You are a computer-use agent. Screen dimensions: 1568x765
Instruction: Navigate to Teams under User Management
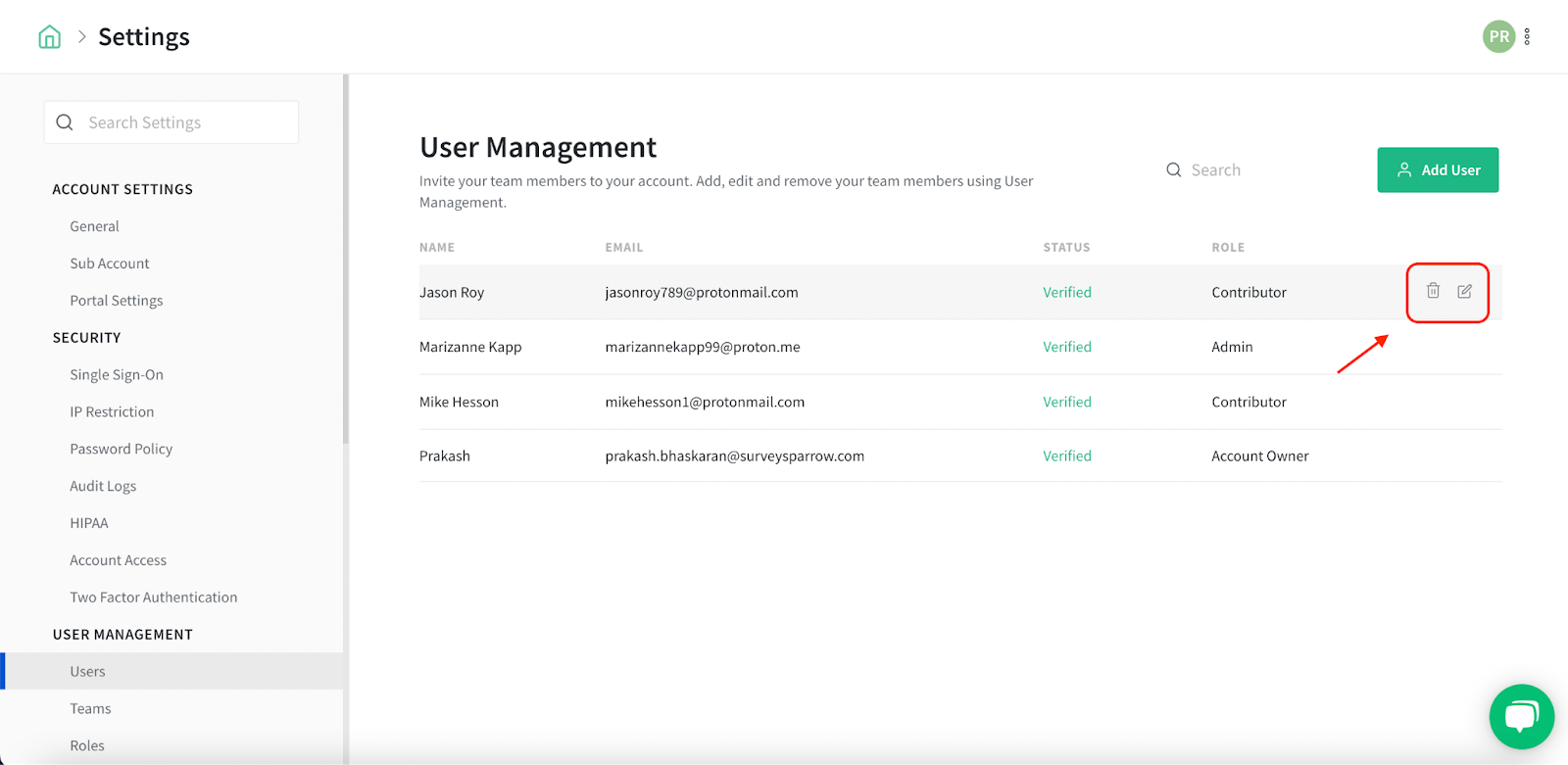(90, 709)
